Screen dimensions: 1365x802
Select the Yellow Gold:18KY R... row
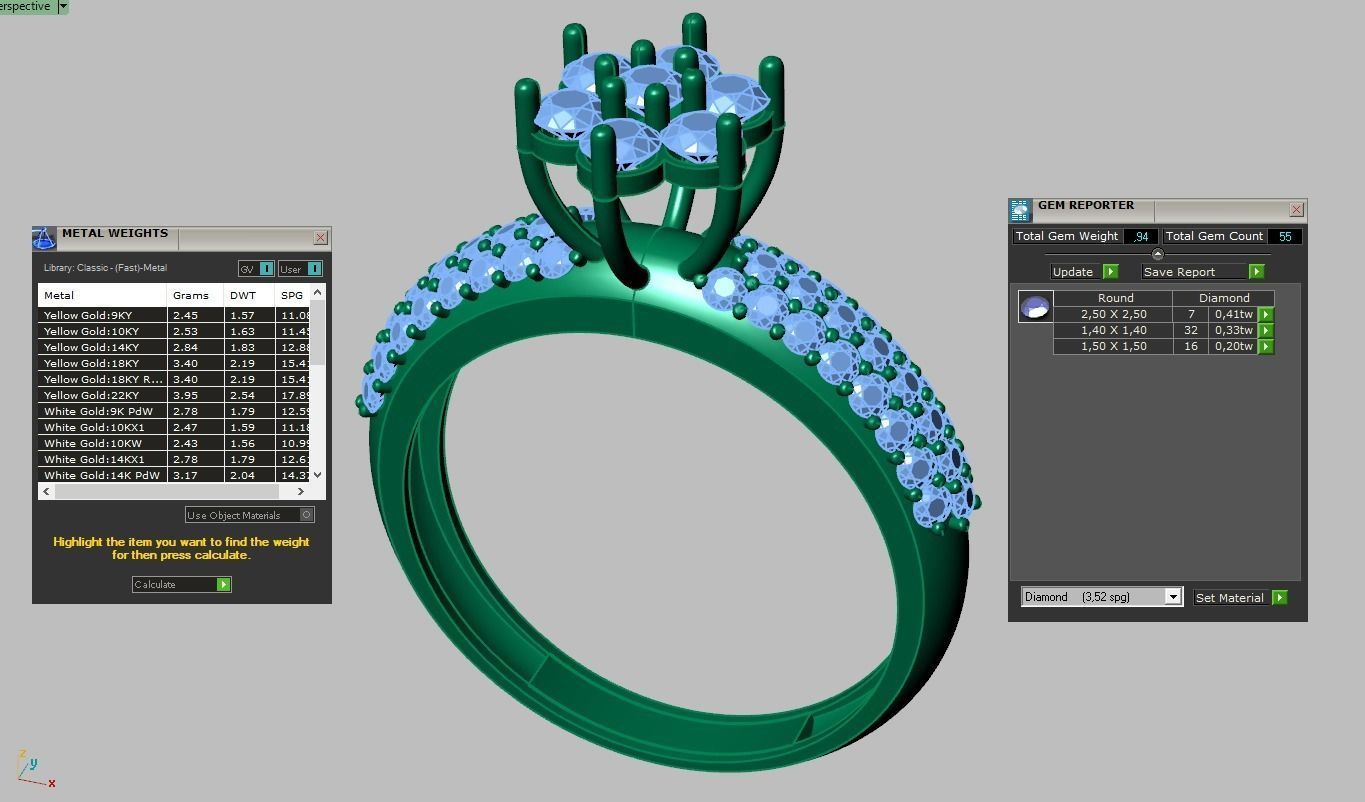click(x=175, y=379)
